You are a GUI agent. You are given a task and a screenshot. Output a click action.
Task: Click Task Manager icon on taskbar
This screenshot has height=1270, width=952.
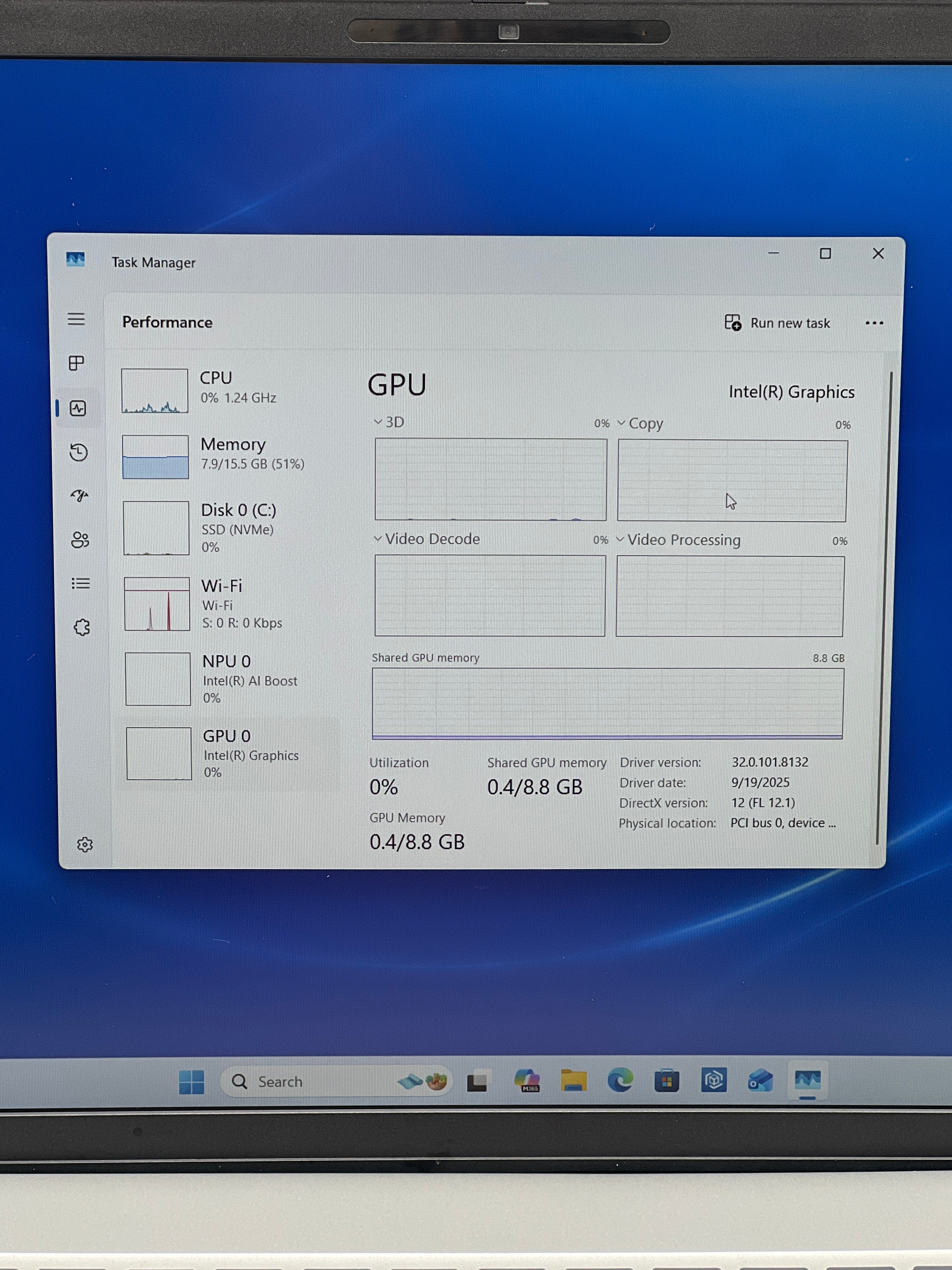(807, 1080)
